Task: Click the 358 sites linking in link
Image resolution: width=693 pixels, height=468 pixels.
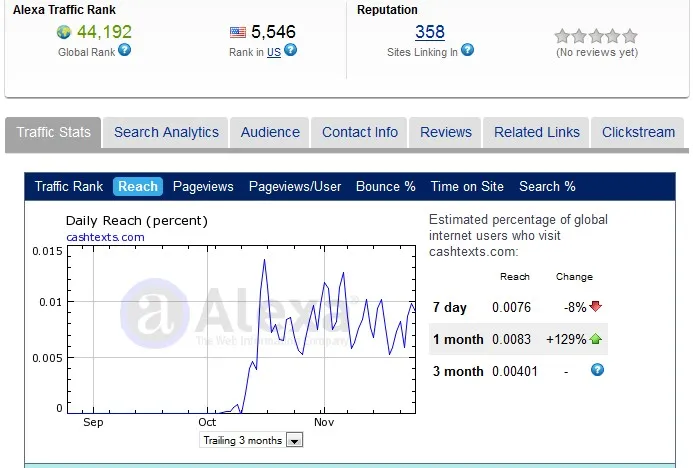Action: [430, 32]
